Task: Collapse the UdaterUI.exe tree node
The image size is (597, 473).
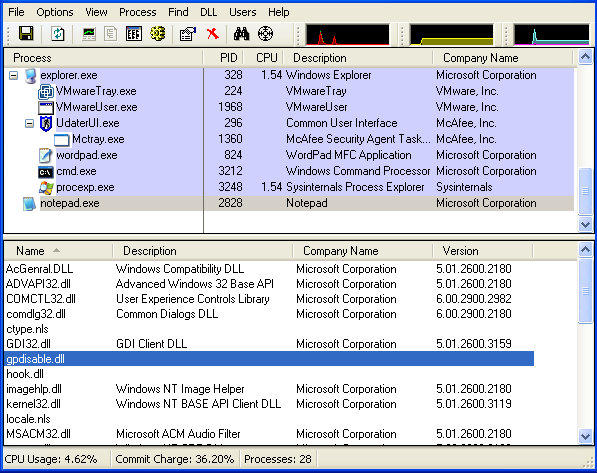Action: [29, 123]
